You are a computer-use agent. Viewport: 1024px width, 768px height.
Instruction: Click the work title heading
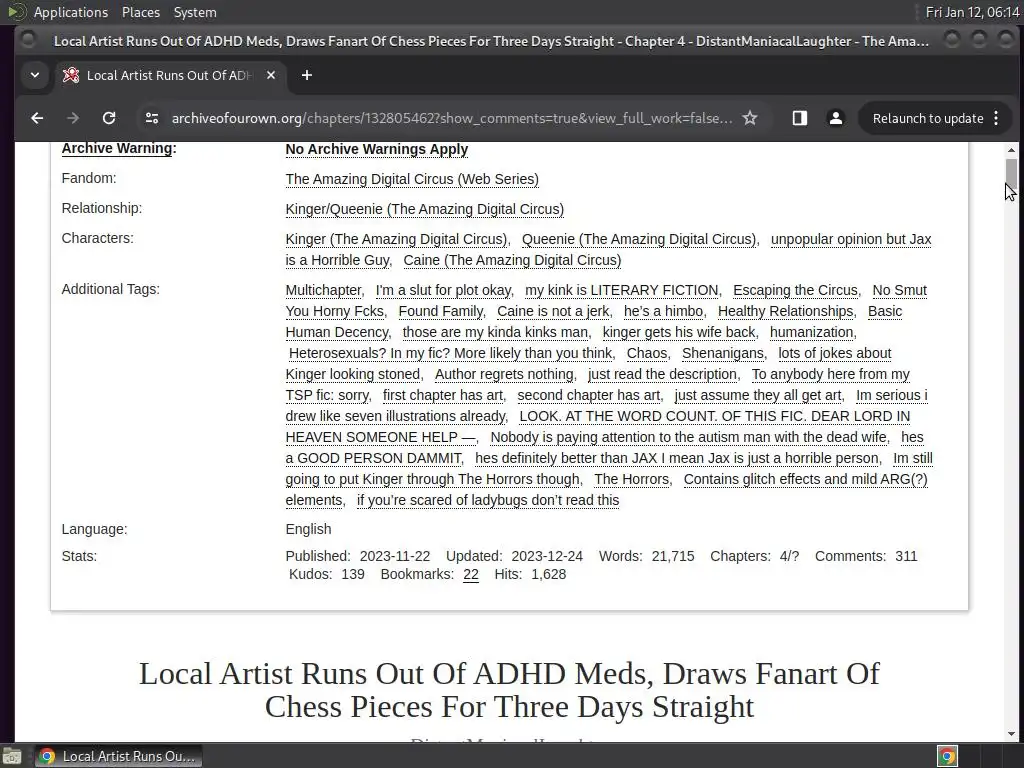pos(509,690)
